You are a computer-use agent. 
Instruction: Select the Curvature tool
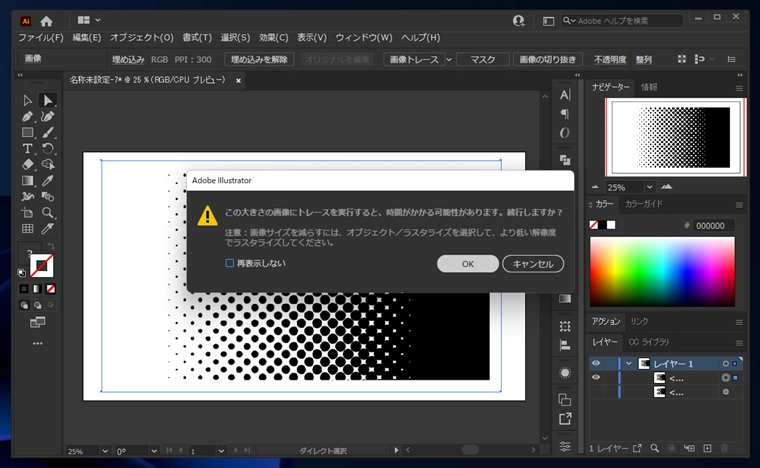[48, 116]
